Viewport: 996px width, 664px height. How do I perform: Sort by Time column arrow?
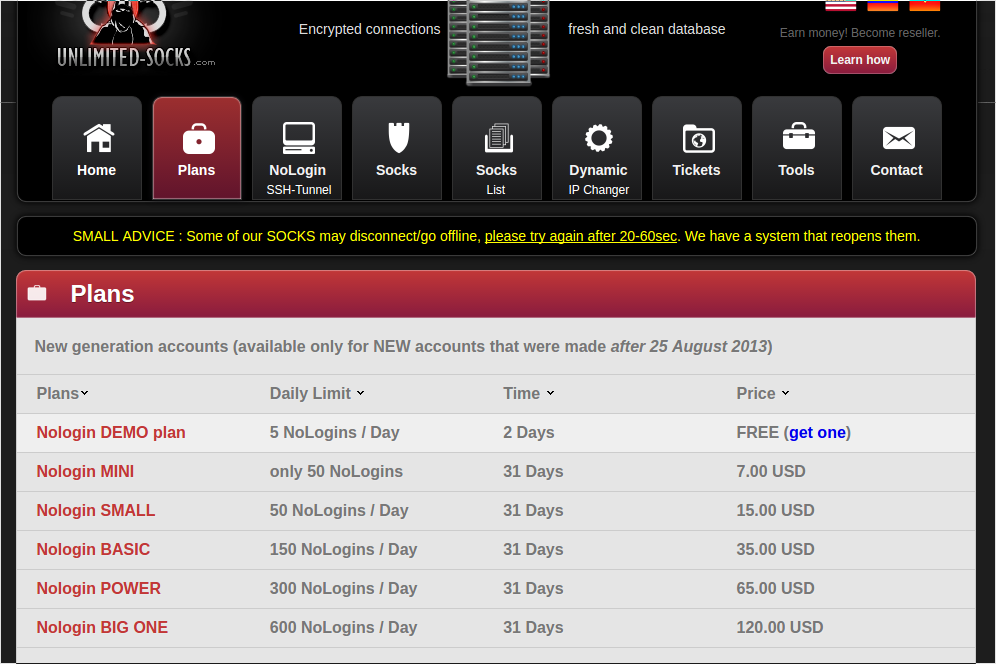click(550, 393)
